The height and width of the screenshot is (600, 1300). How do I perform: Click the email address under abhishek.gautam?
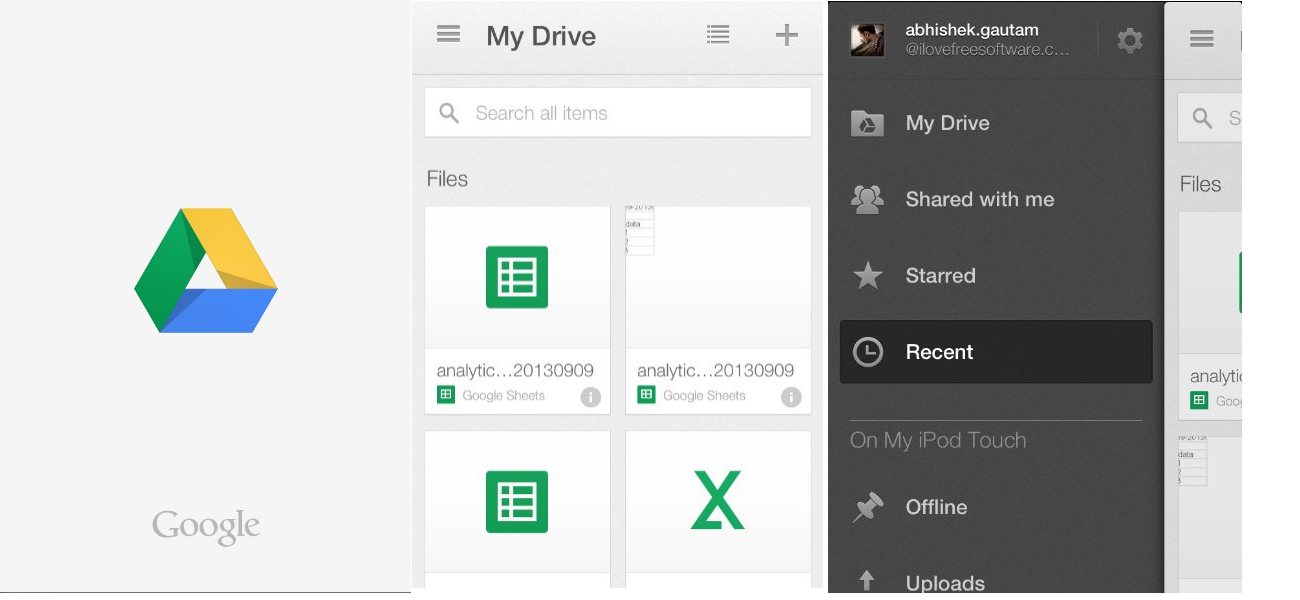pos(987,49)
